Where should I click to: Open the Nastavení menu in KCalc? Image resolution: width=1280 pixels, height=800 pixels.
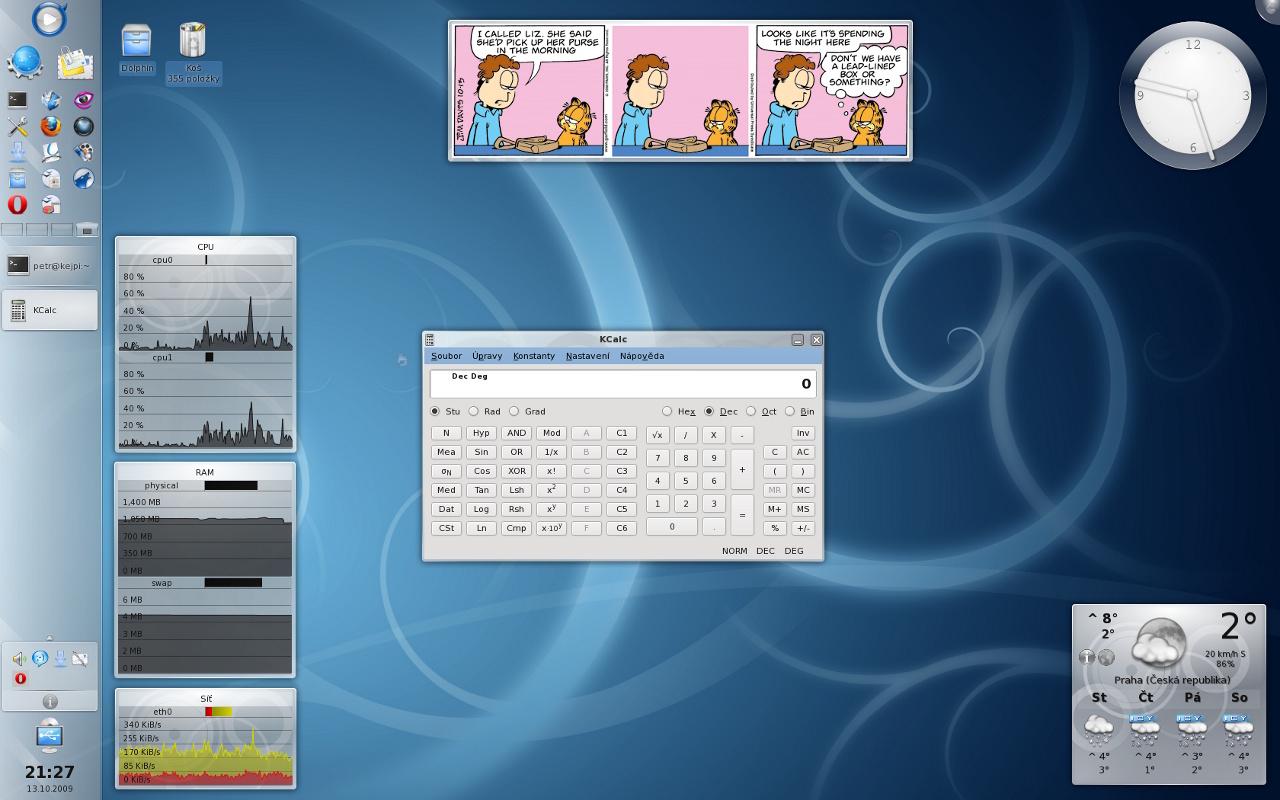click(587, 356)
